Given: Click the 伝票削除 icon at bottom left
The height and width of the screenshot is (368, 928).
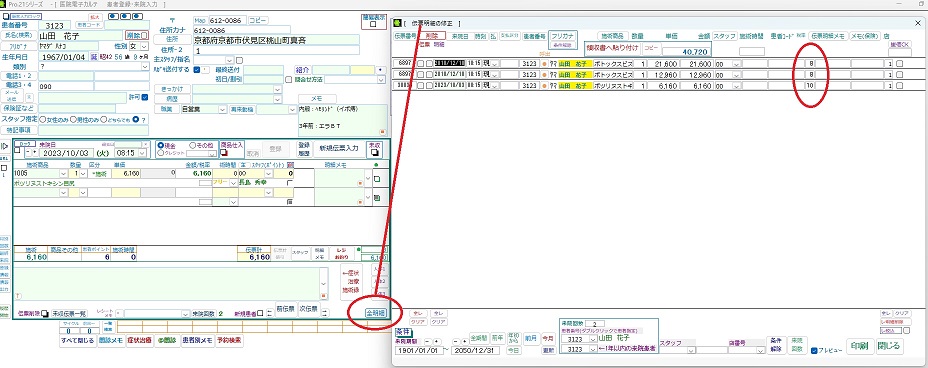Looking at the screenshot, I should (x=45, y=313).
